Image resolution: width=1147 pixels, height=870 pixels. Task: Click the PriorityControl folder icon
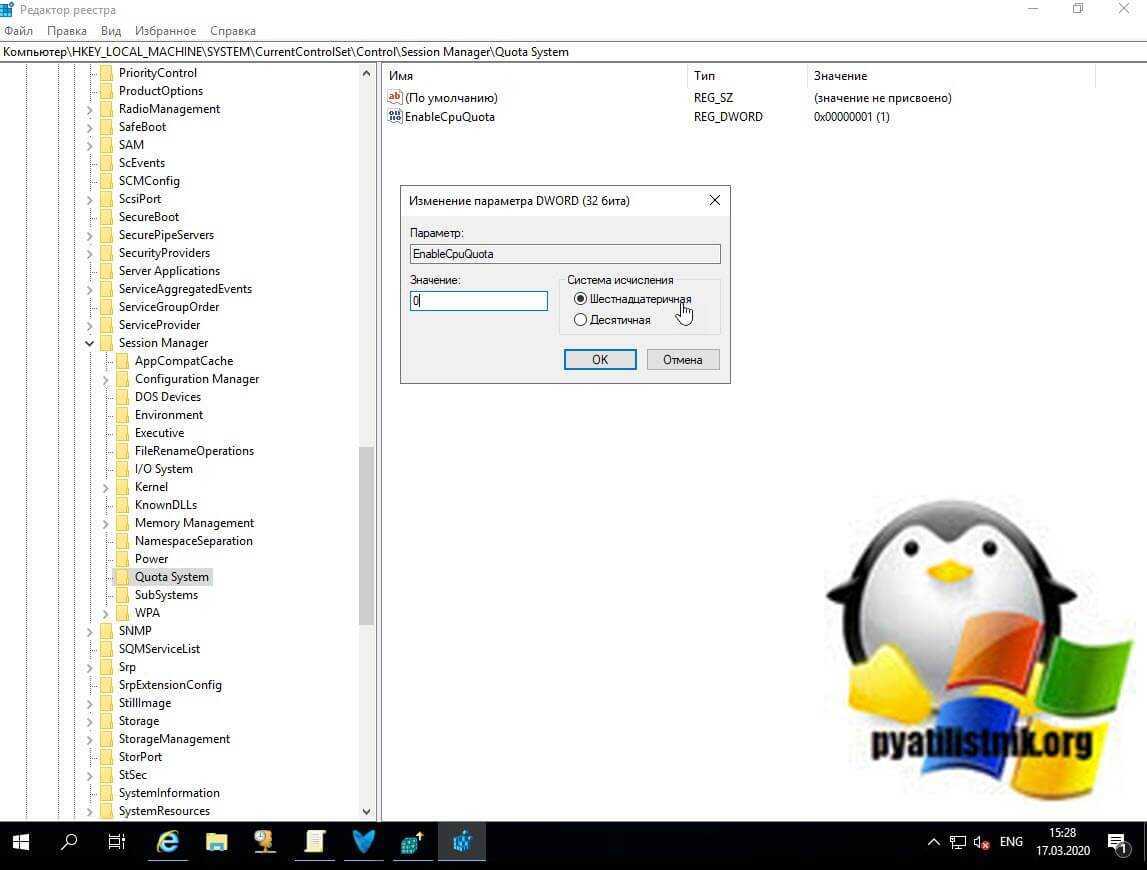(106, 72)
